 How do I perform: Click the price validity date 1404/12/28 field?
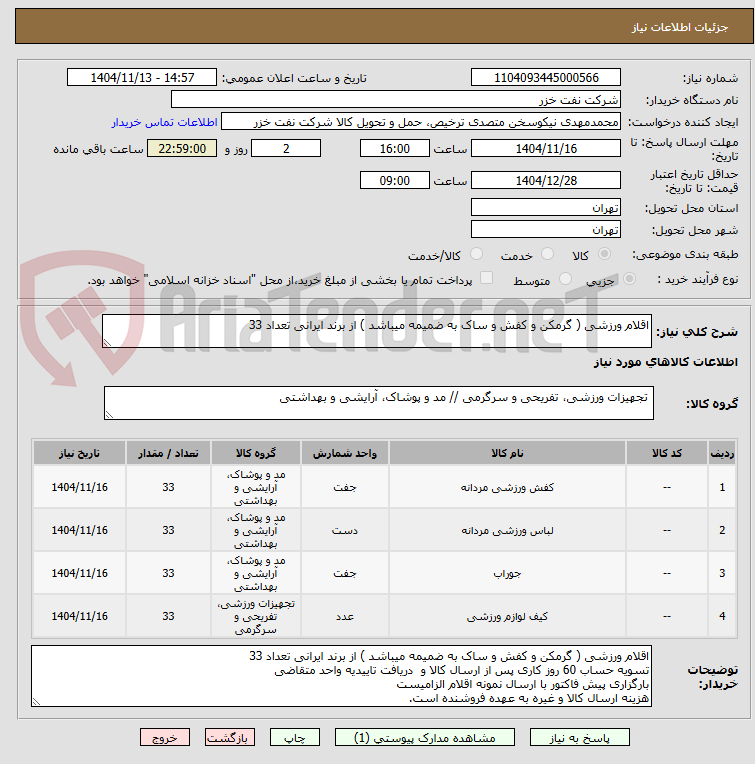tap(546, 180)
